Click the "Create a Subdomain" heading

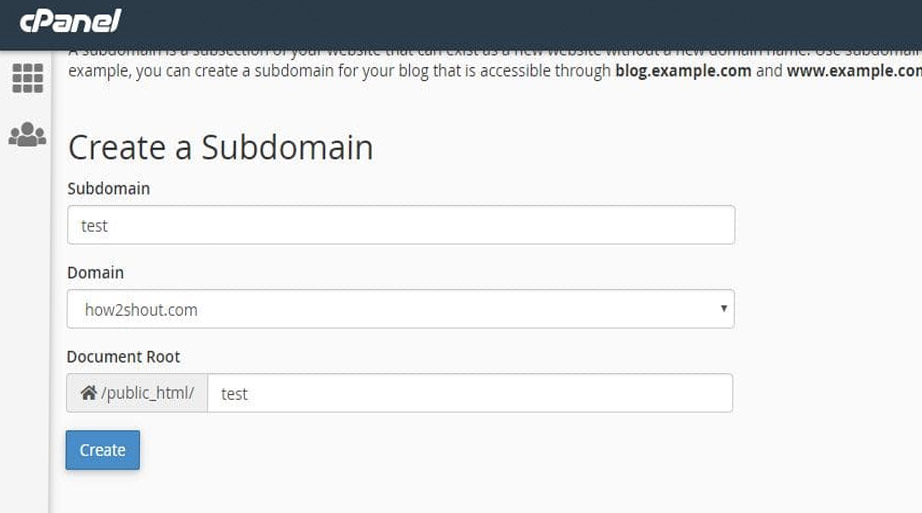220,148
